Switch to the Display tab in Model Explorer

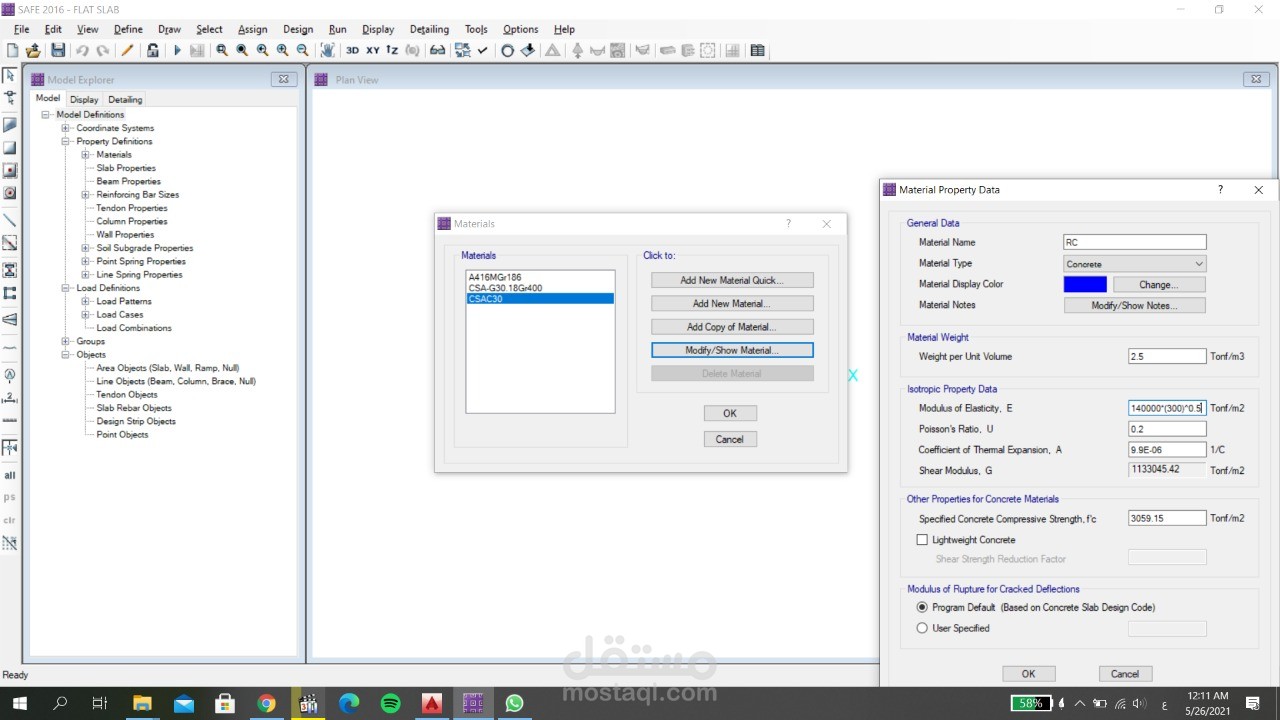click(x=84, y=99)
